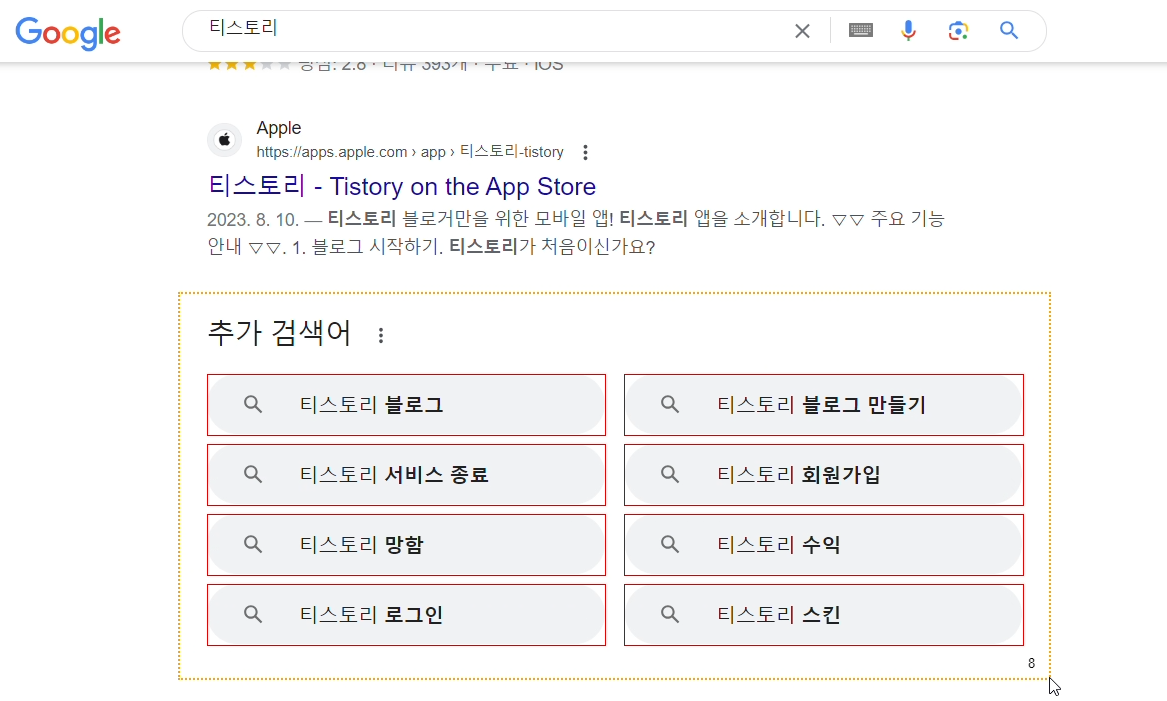1167x701 pixels.
Task: Click the Apple favicon in the result
Action: pyautogui.click(x=225, y=140)
